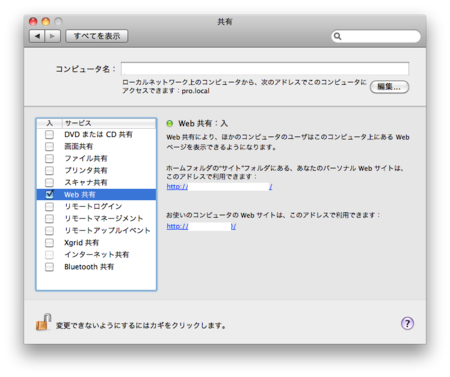
Task: Click the forward arrow navigation button
Action: click(x=53, y=36)
